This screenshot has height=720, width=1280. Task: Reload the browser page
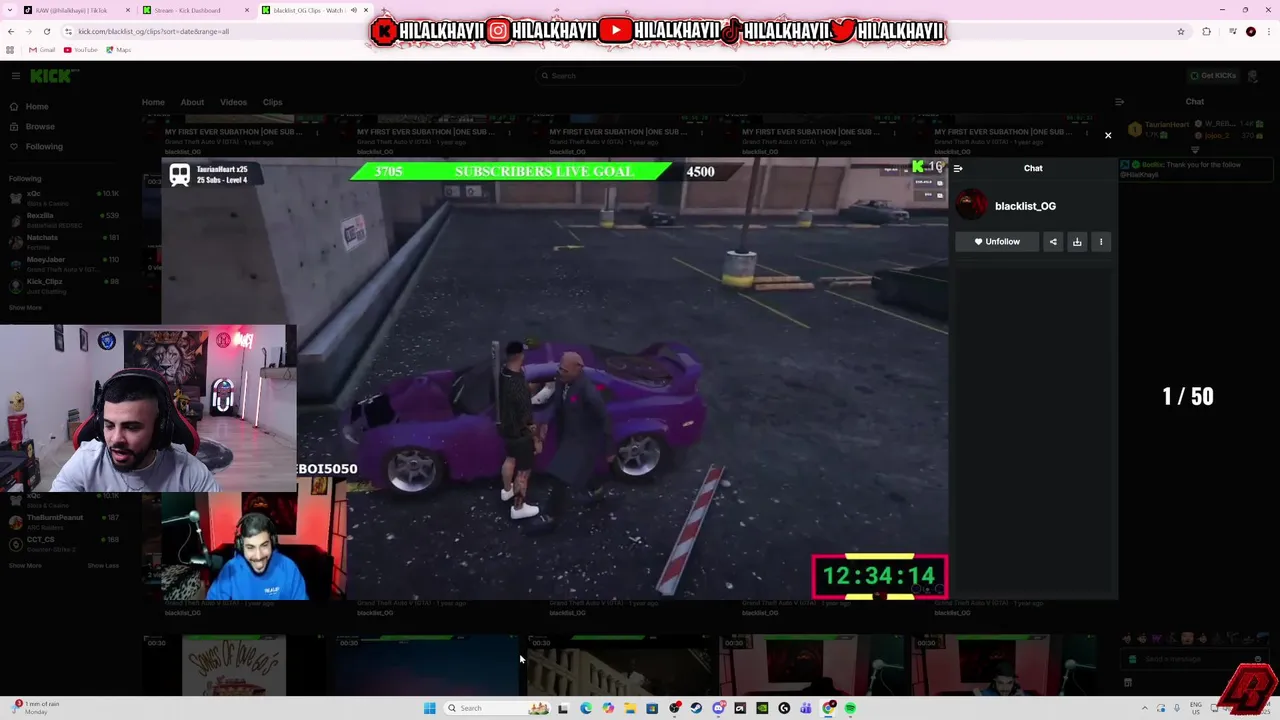coord(47,31)
